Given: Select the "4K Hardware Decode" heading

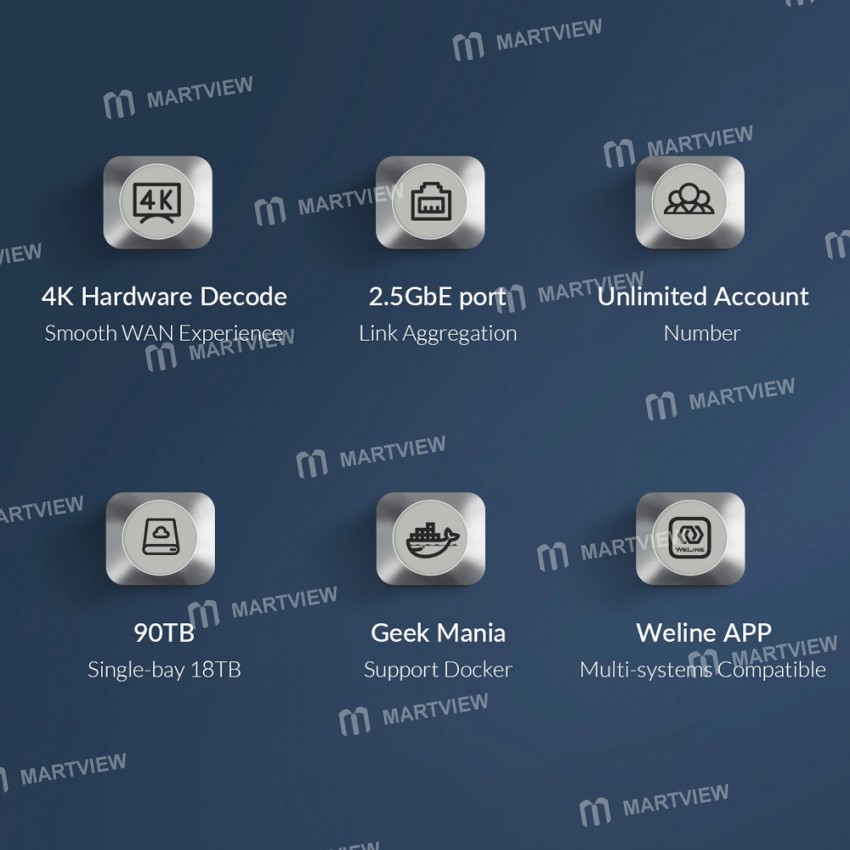Looking at the screenshot, I should [164, 297].
